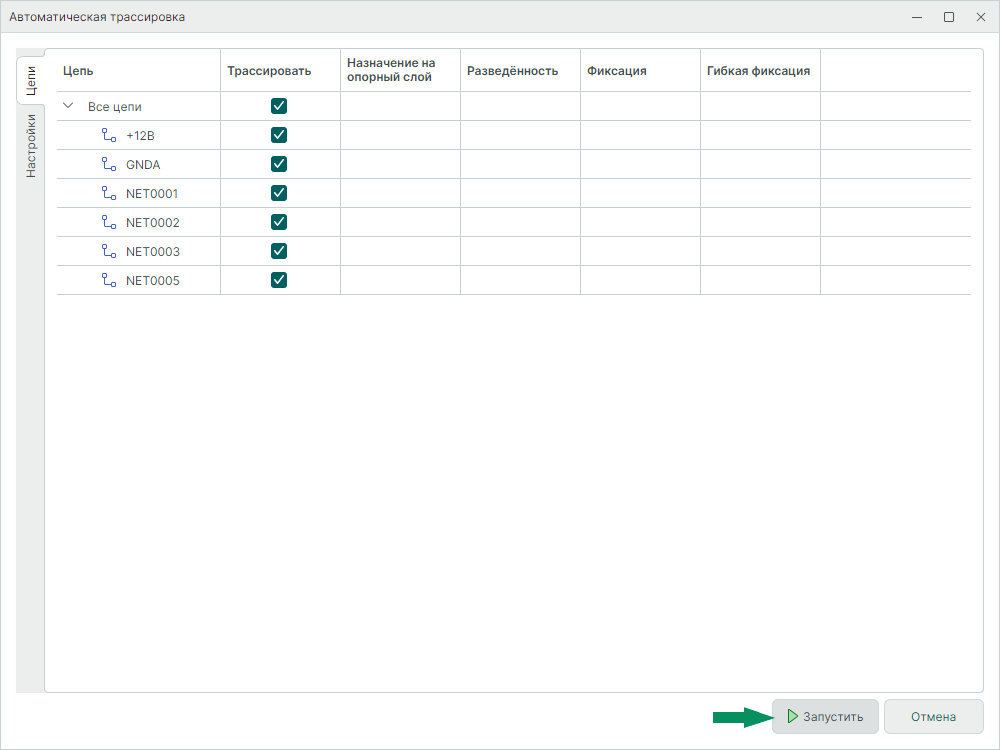The width and height of the screenshot is (1000, 750).
Task: Click the net icon beside GNDA
Action: click(109, 164)
